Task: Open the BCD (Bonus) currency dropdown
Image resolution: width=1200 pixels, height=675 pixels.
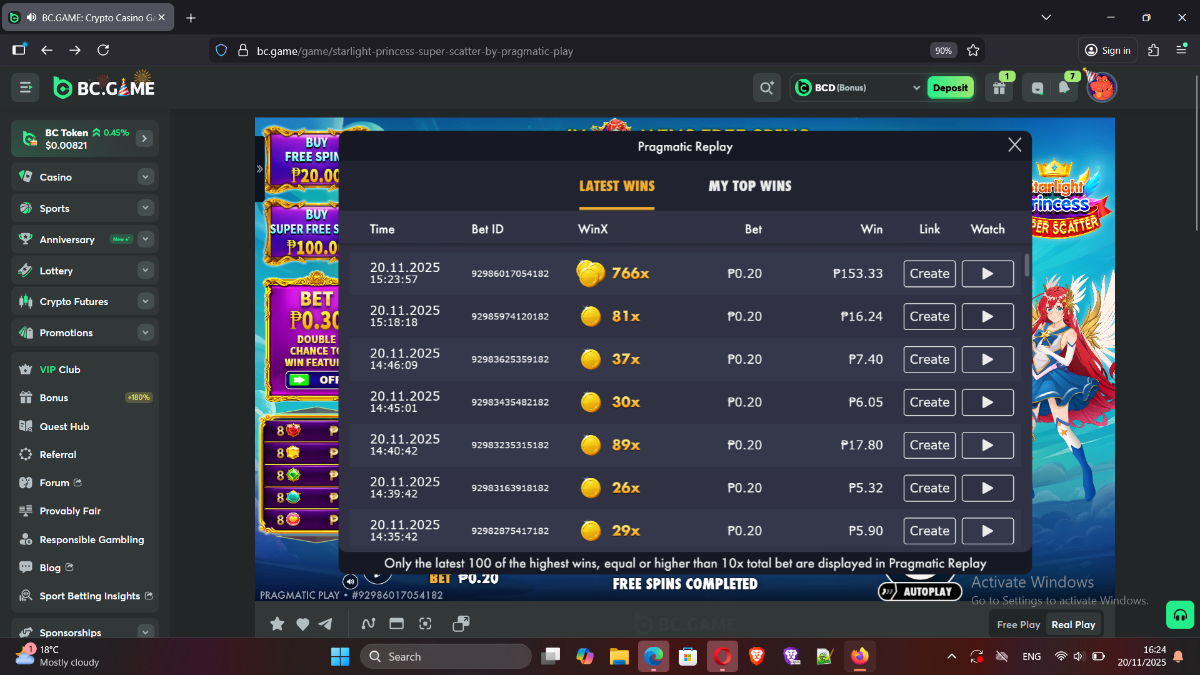Action: 858,88
